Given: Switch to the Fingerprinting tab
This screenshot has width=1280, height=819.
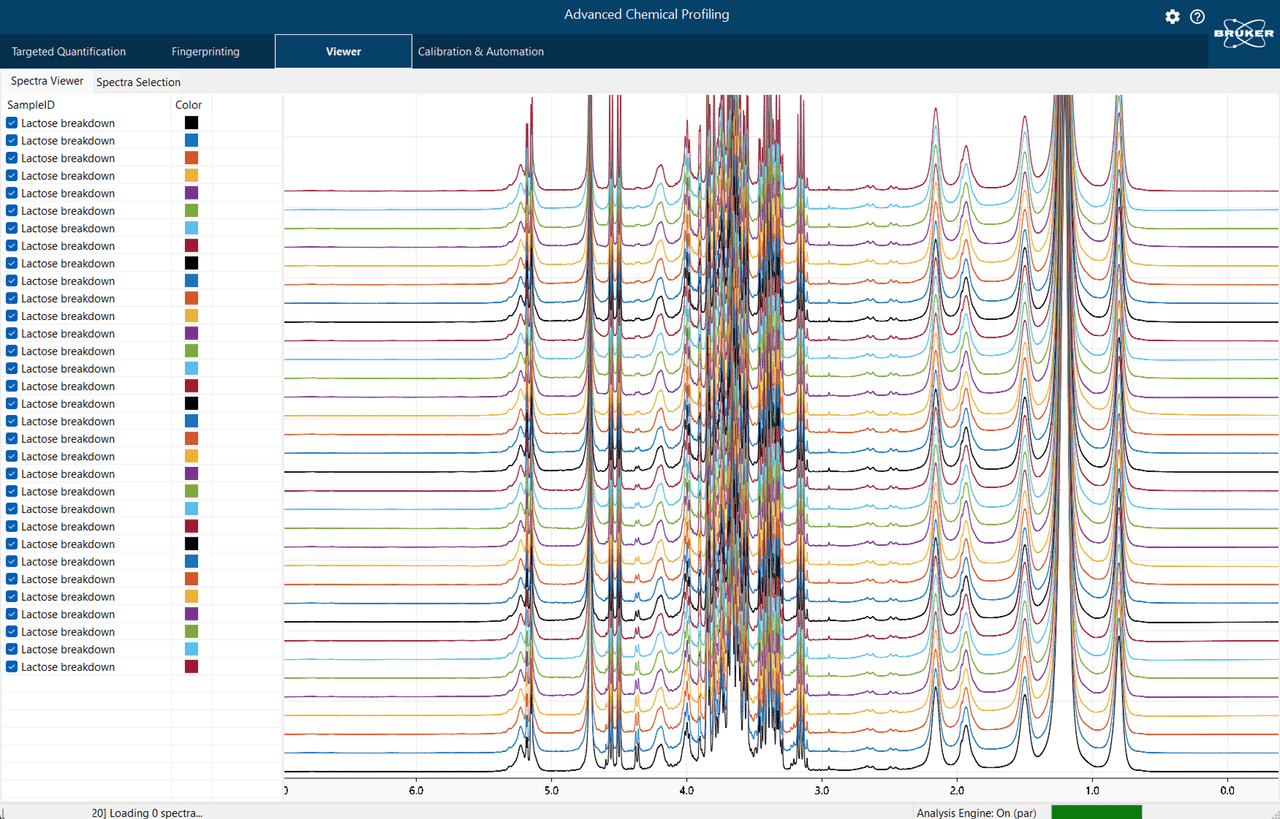Looking at the screenshot, I should click(206, 51).
